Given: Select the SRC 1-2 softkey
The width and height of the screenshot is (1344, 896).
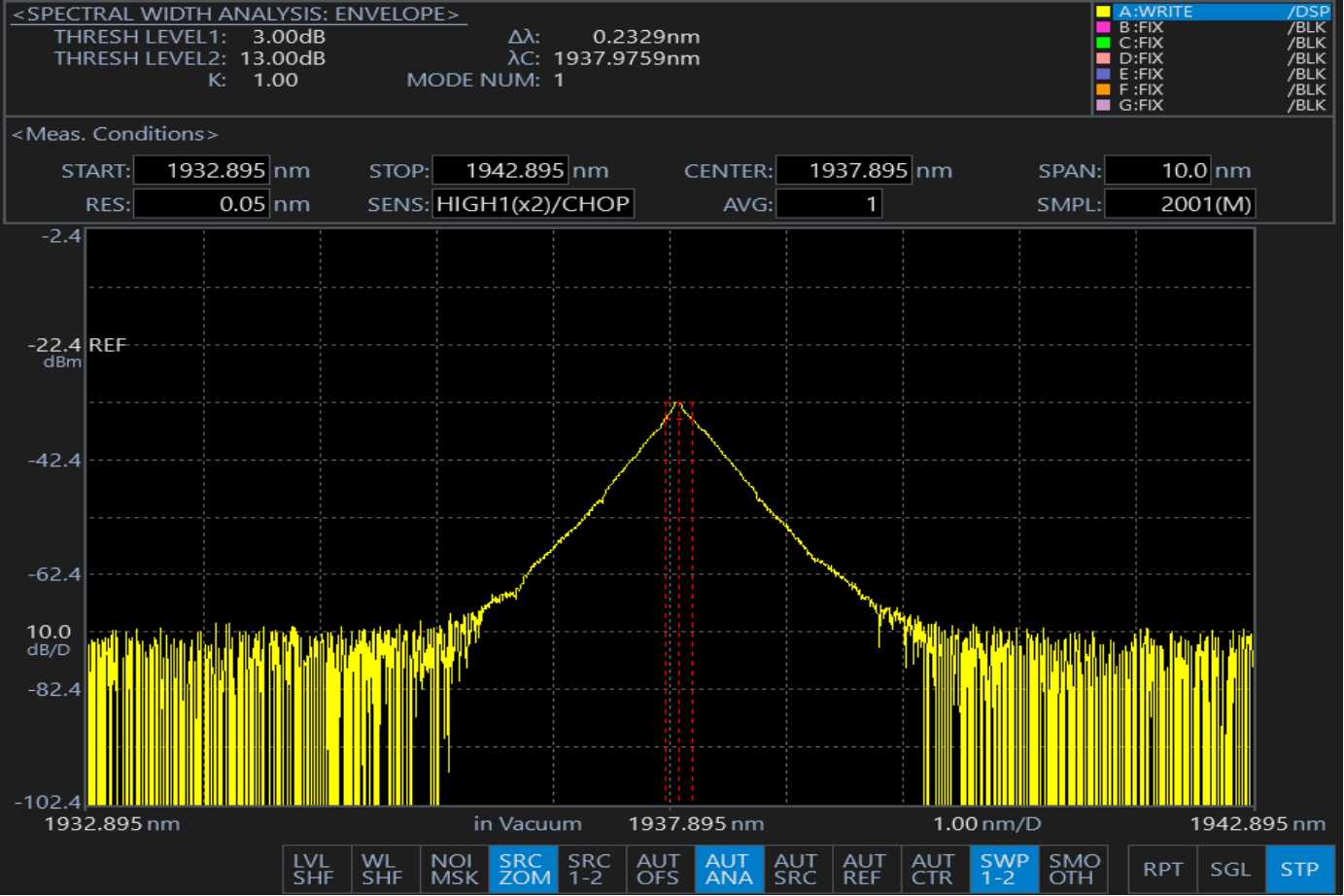Looking at the screenshot, I should [590, 869].
